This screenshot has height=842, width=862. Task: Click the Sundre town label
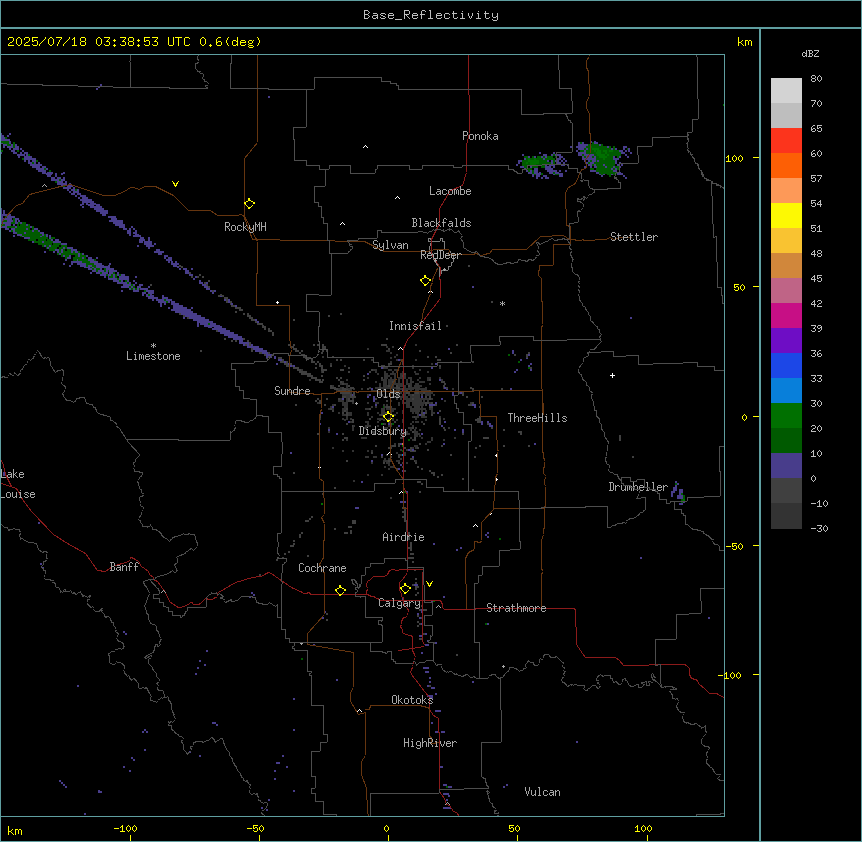click(x=292, y=391)
